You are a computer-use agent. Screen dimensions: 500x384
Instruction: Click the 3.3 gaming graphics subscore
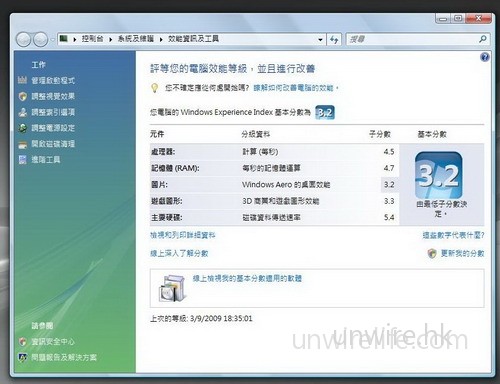point(389,201)
